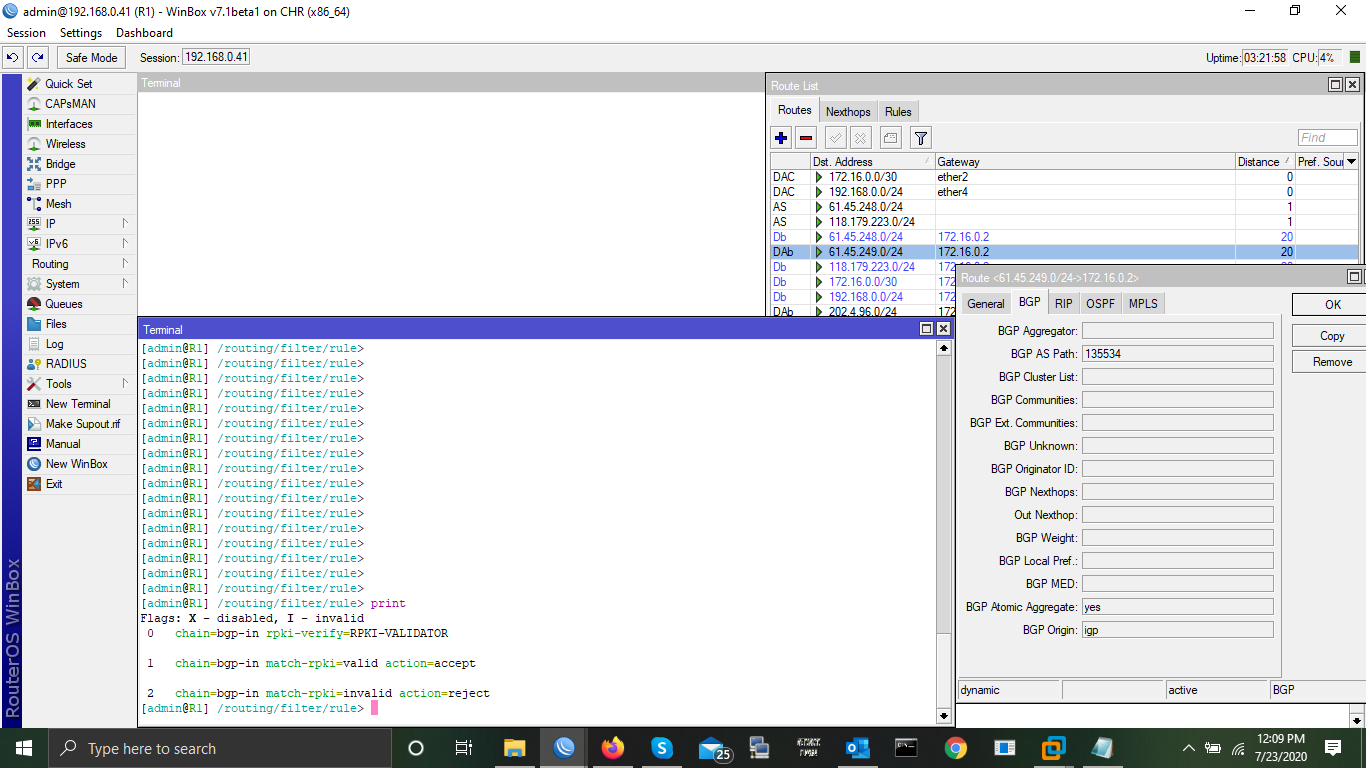Open column chooser dropdown in Route List
1366x768 pixels.
[1352, 162]
